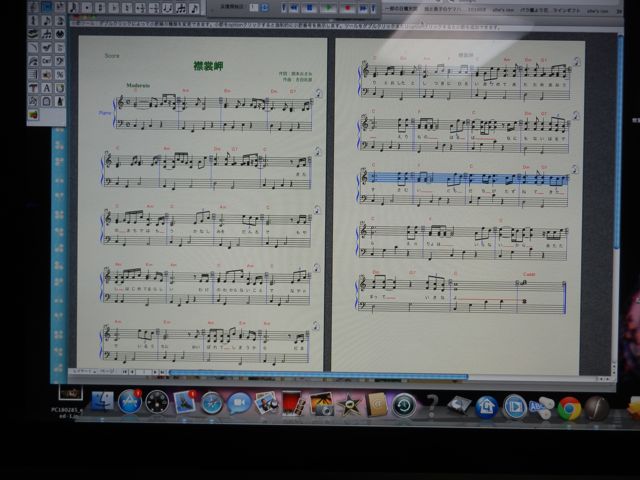
Task: Go to the first page using the bottom navigation arrow
Action: (x=124, y=372)
